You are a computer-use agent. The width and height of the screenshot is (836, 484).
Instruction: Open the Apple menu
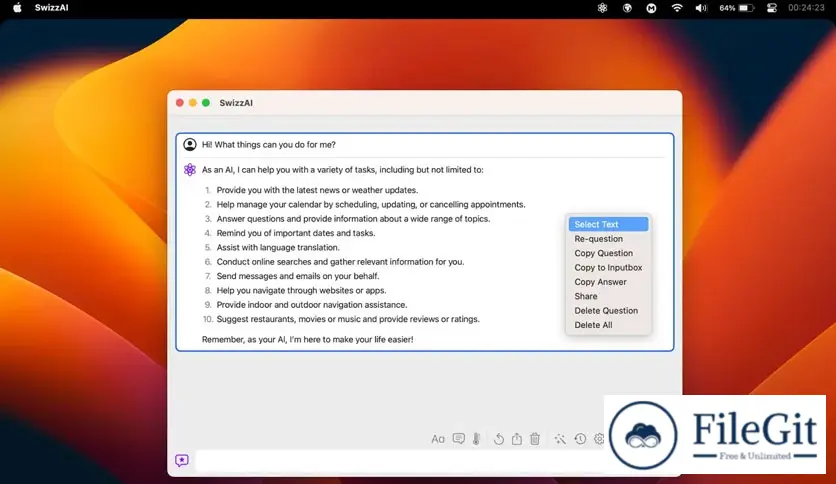click(18, 8)
